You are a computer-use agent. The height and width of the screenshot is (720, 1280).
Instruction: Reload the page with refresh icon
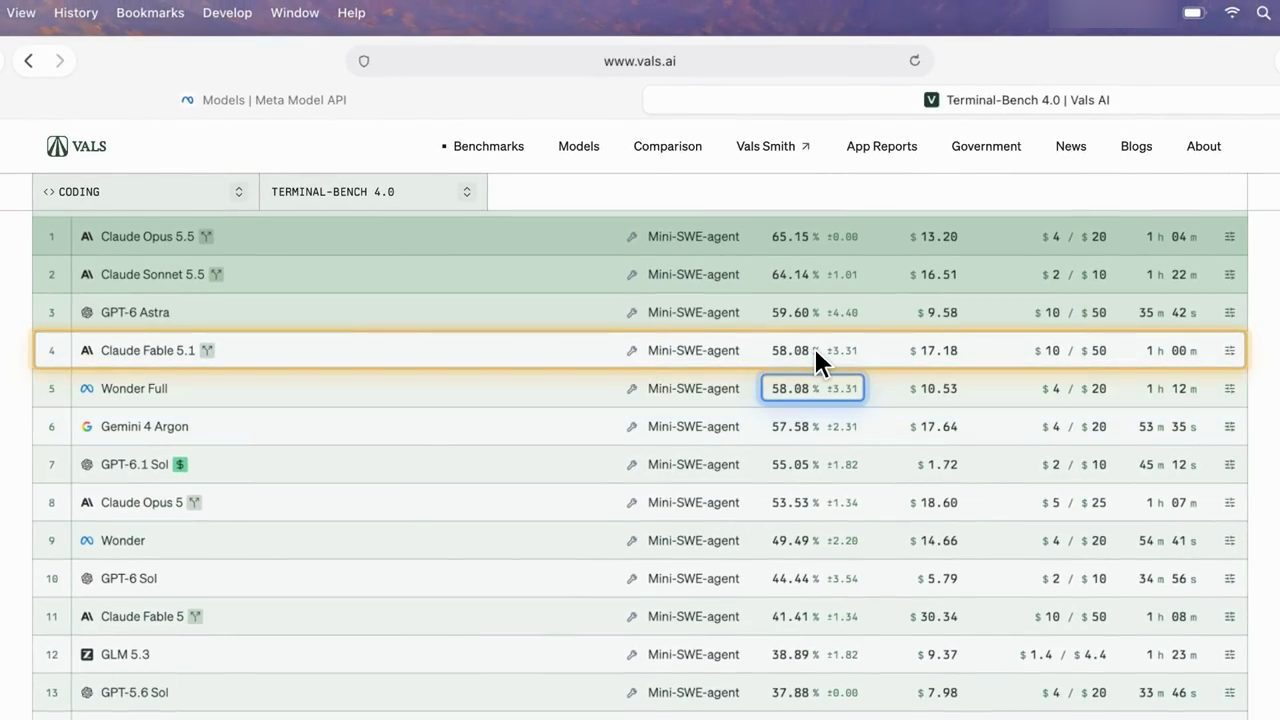point(914,61)
